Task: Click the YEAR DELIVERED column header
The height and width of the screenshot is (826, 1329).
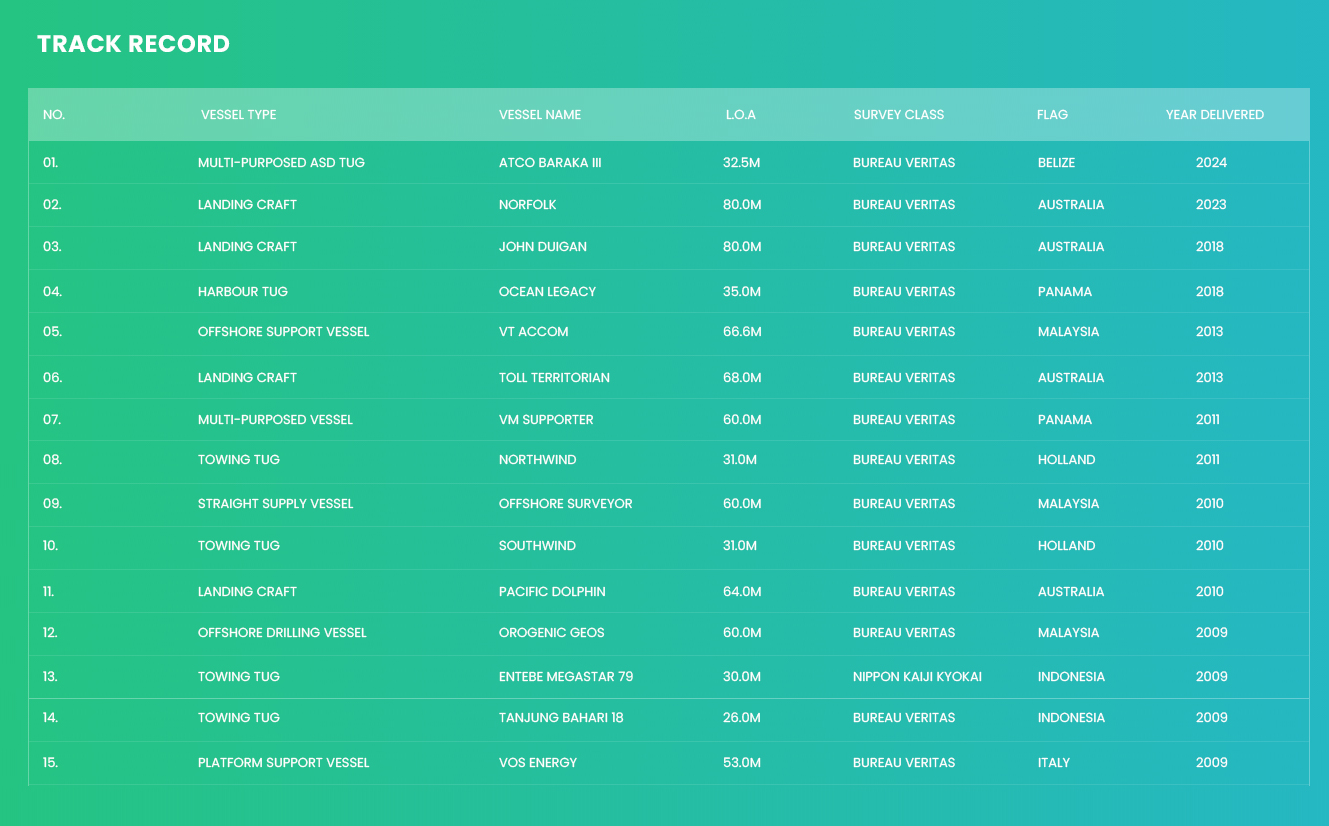Action: pyautogui.click(x=1214, y=115)
